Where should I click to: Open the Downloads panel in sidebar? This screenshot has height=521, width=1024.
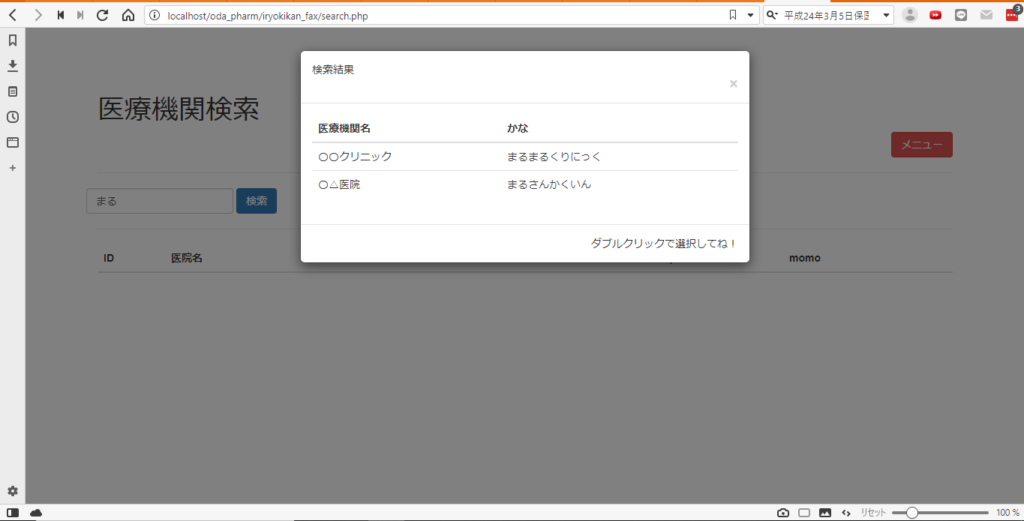[x=13, y=66]
